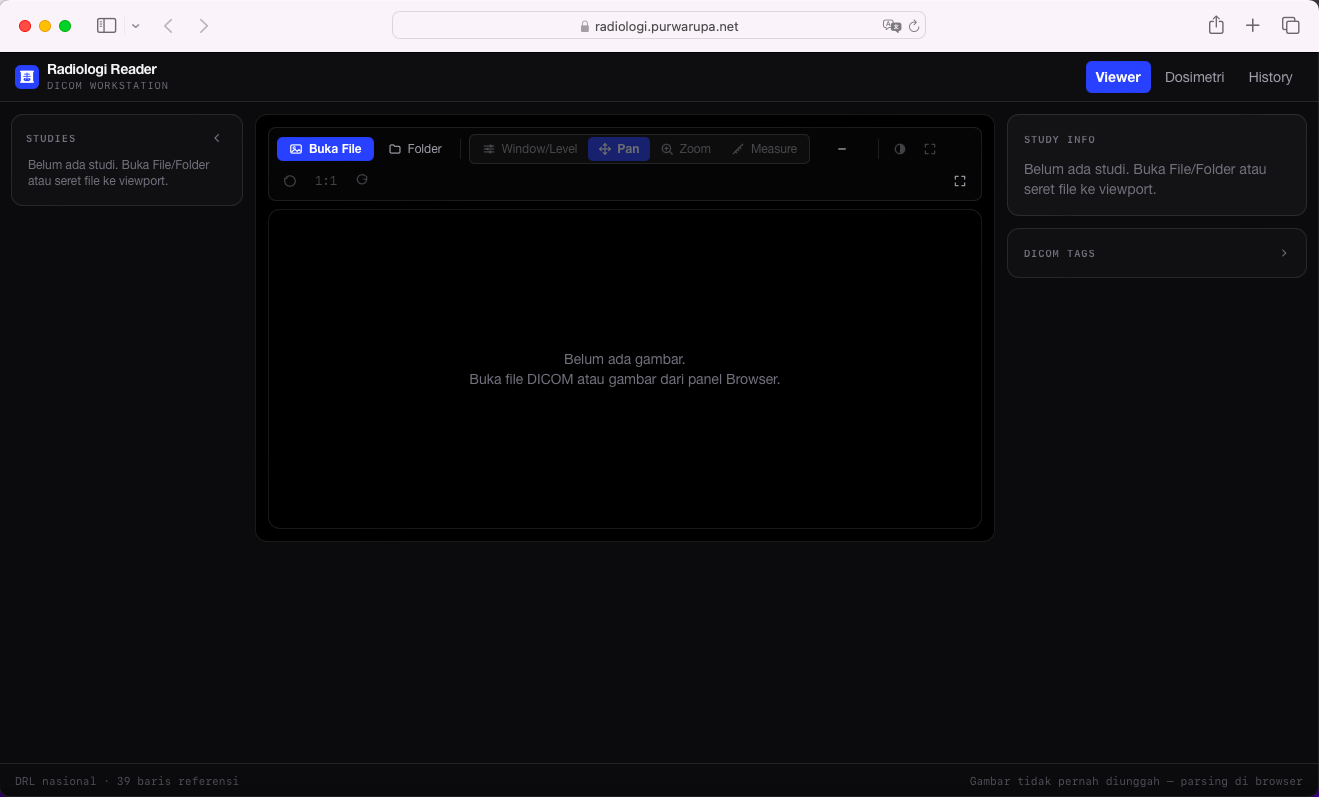Reset zoom with the 1:1 button
The image size is (1319, 797).
pyautogui.click(x=326, y=181)
